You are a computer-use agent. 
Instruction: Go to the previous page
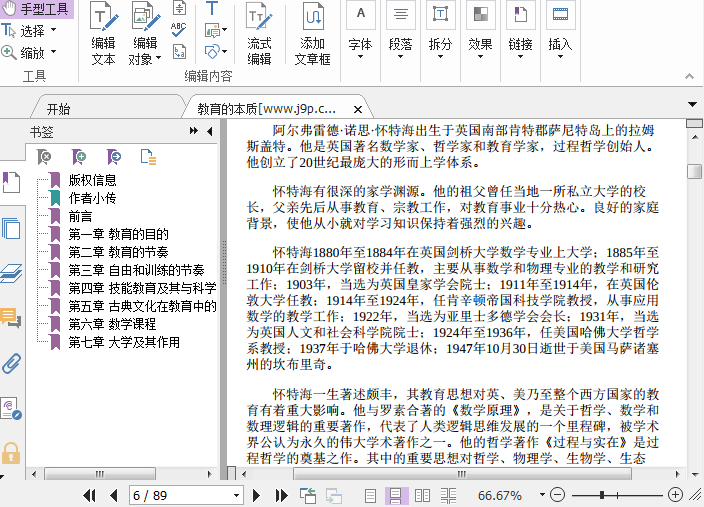[x=114, y=495]
